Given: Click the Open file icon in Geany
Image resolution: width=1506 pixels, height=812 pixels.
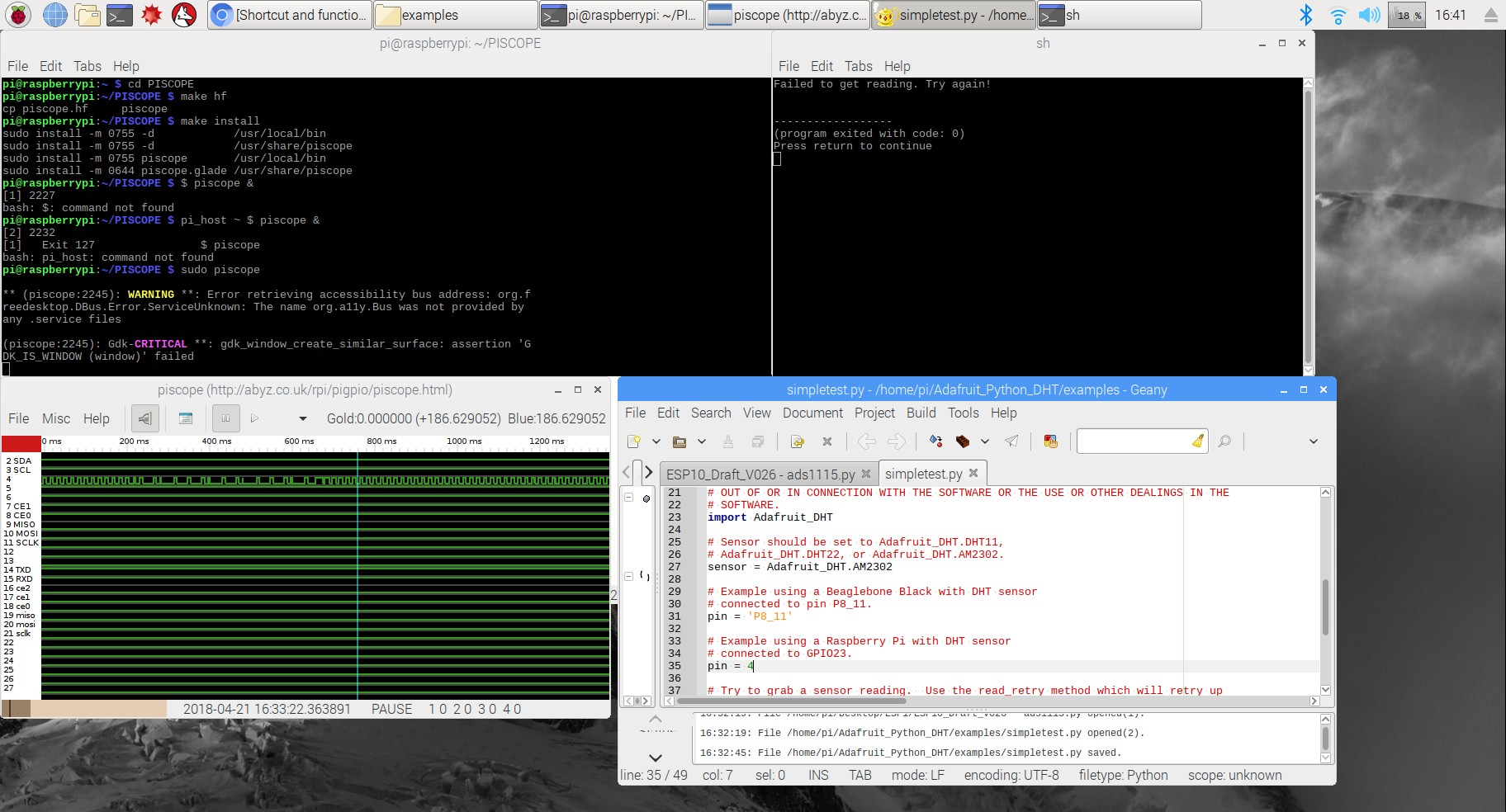Looking at the screenshot, I should tap(680, 441).
